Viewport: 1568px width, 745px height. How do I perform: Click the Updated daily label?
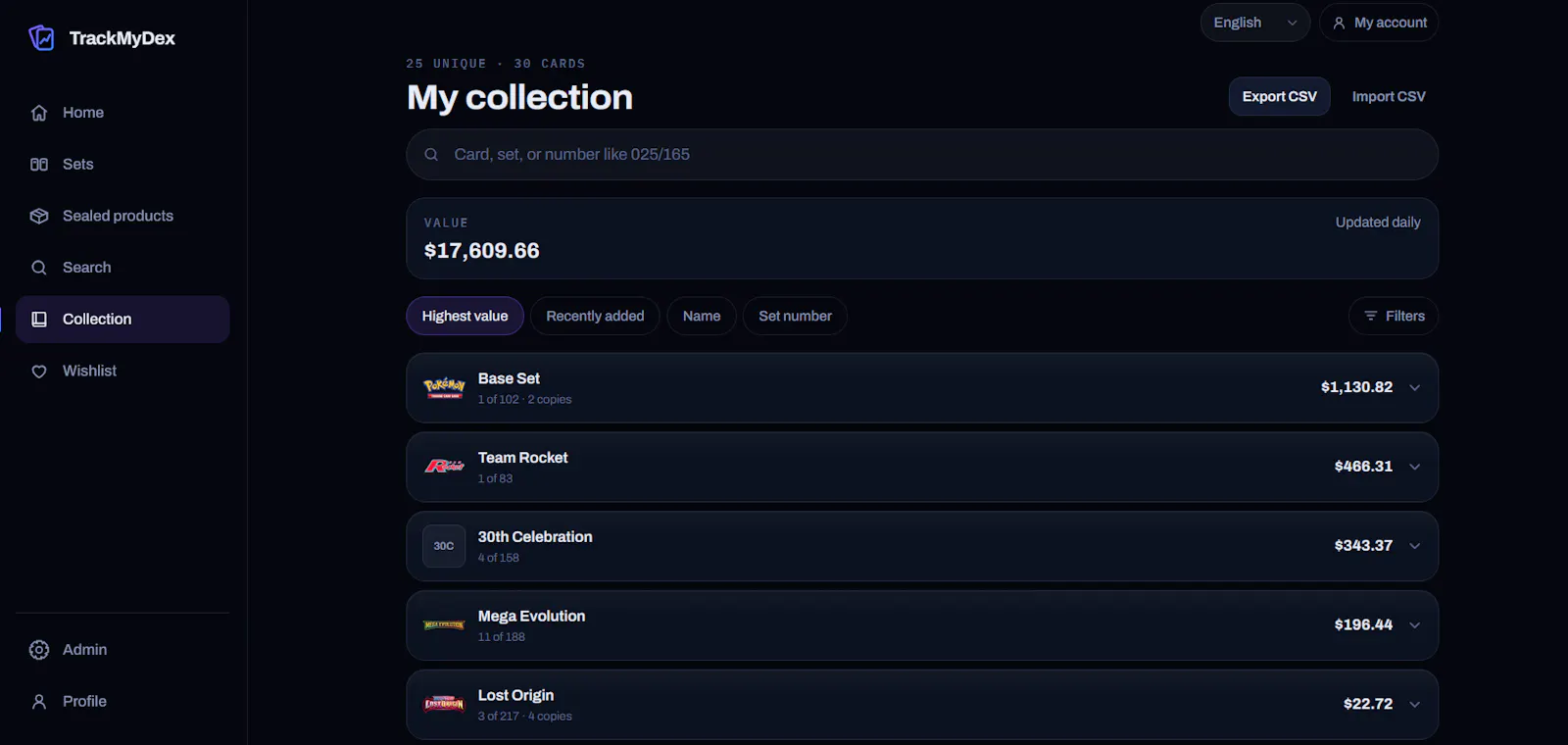click(1378, 223)
